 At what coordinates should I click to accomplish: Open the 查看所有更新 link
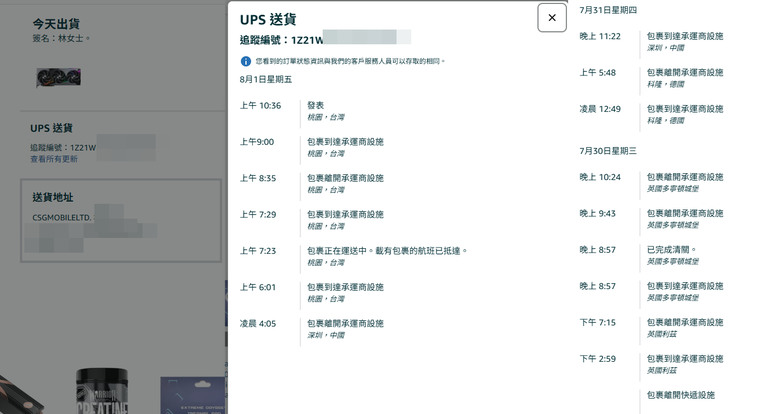(54, 159)
